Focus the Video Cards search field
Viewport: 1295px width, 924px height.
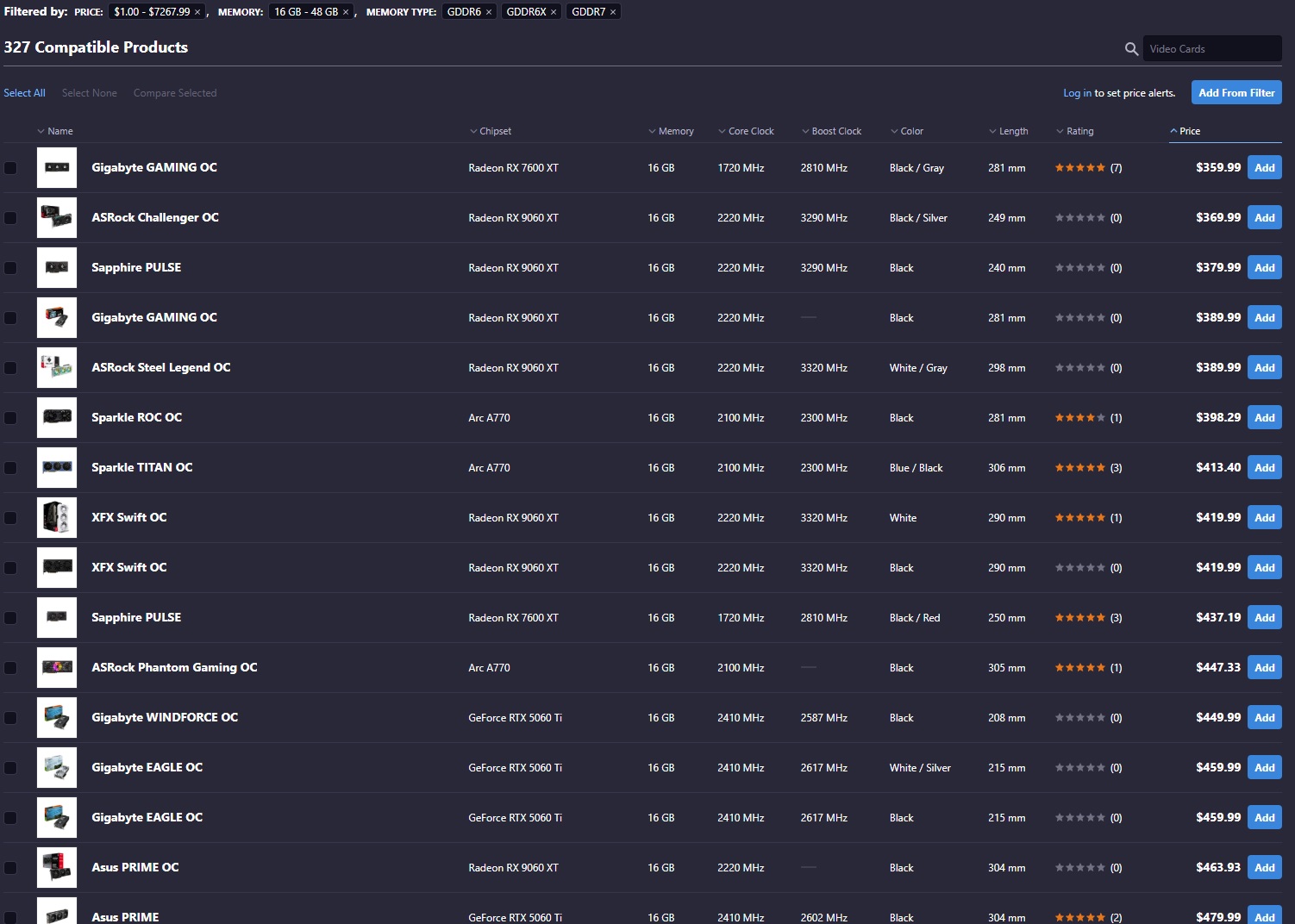click(x=1212, y=49)
